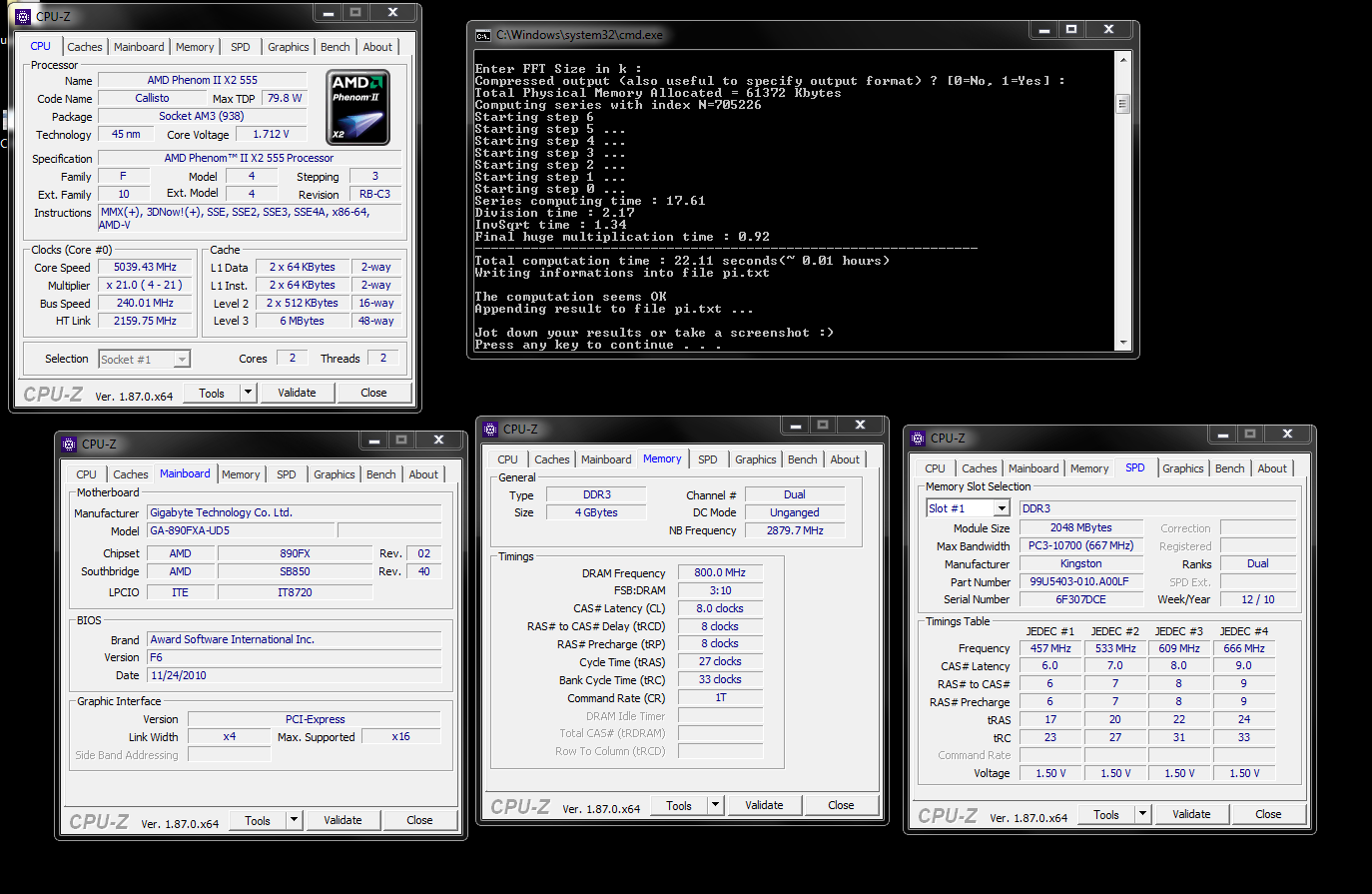
Task: Click the CPU-Z title icon in the Mainboard window
Action: point(69,444)
